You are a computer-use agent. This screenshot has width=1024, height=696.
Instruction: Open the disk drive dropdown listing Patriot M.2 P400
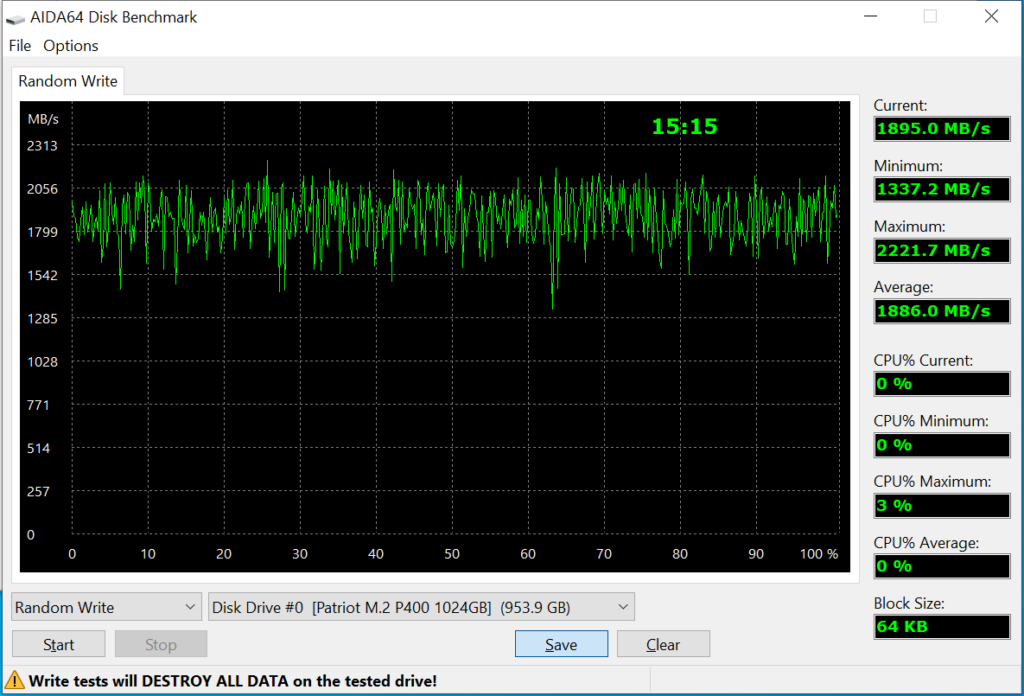pos(420,607)
